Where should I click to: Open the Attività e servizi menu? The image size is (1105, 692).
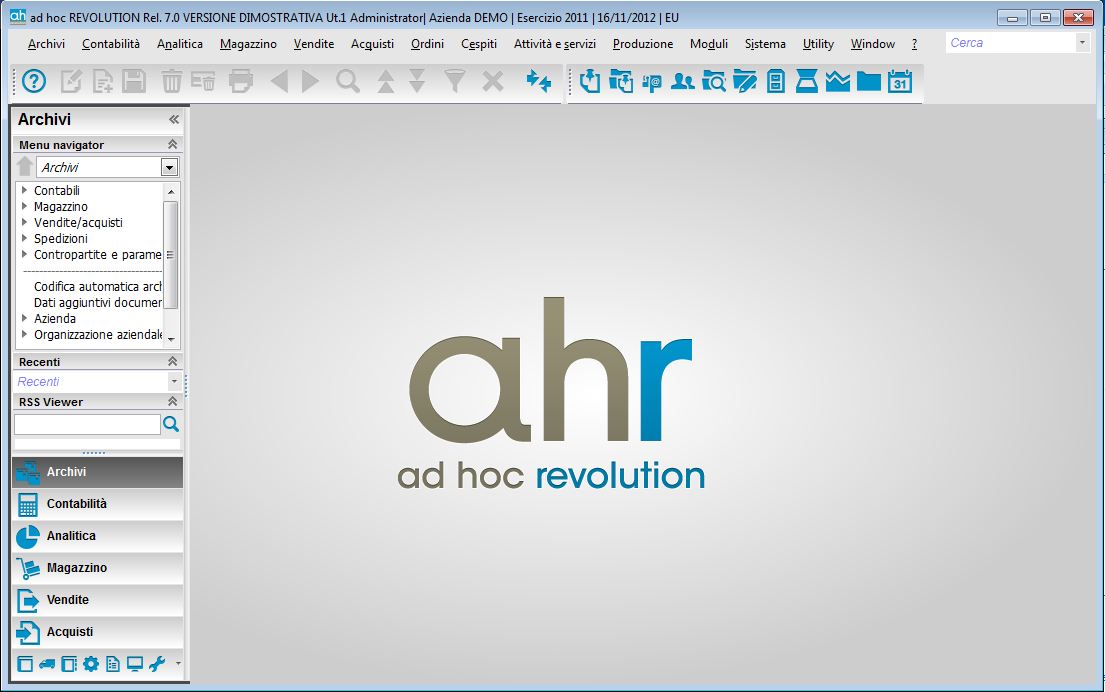(x=555, y=44)
